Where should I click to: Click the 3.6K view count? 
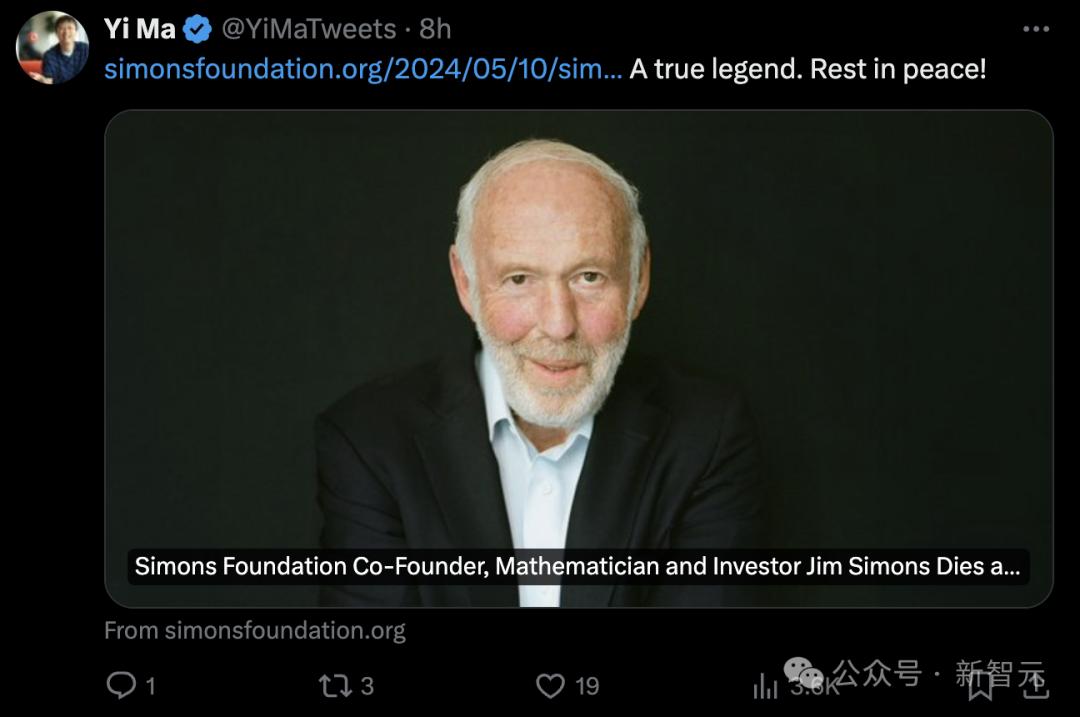[812, 686]
